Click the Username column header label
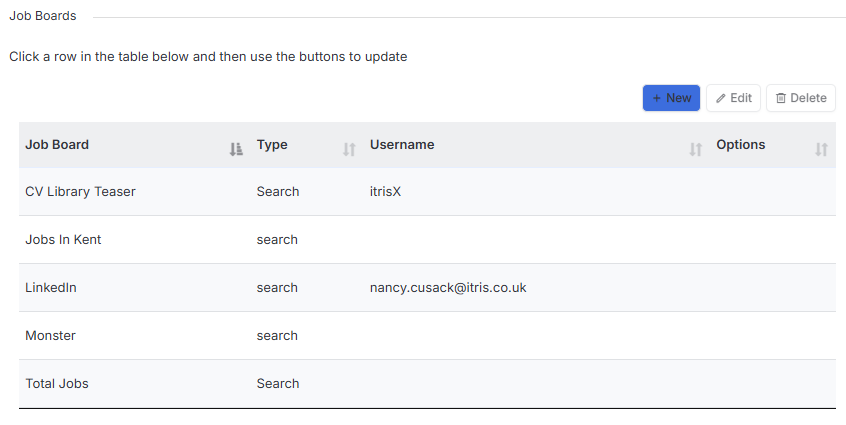846x425 pixels. 402,145
